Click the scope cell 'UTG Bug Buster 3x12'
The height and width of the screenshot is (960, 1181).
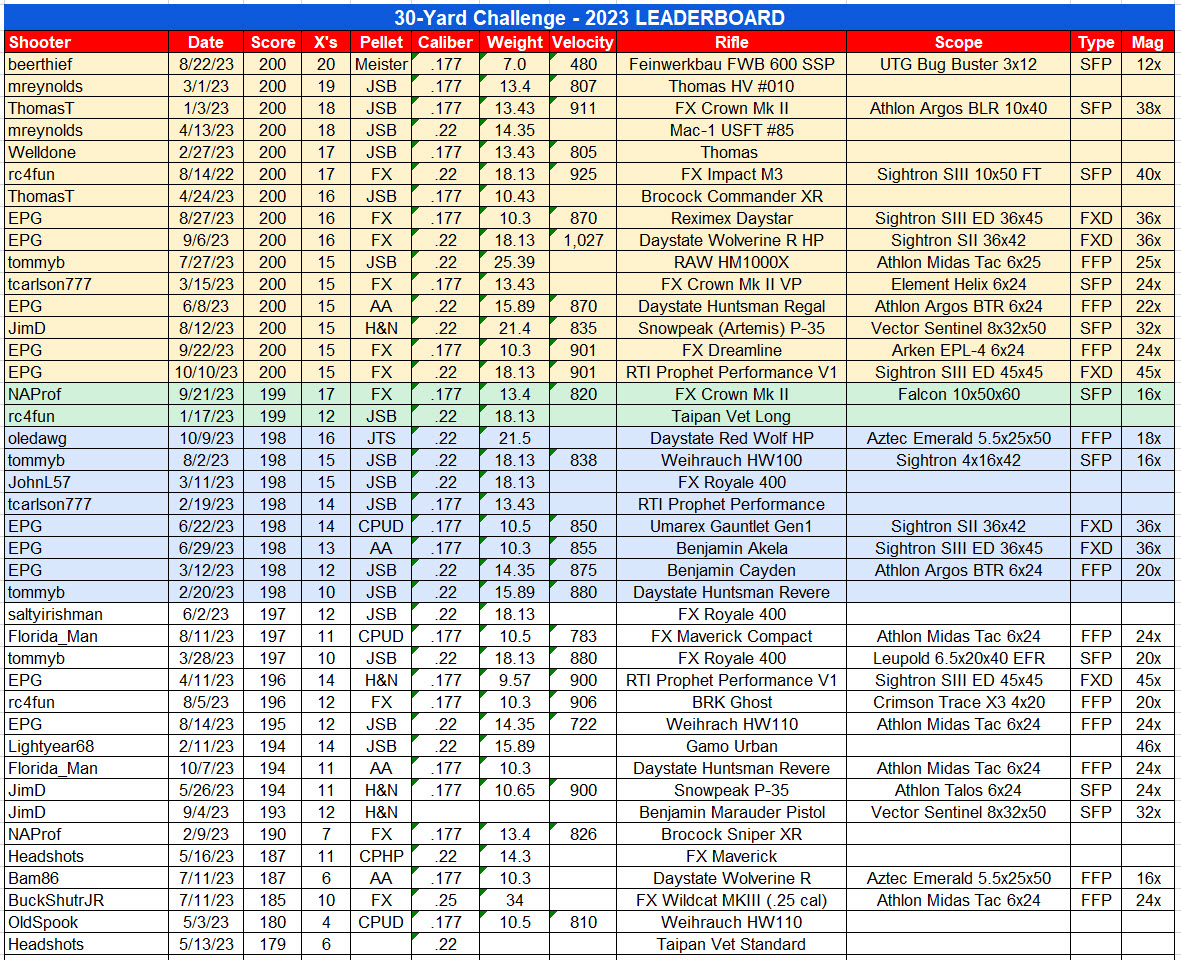tap(958, 65)
